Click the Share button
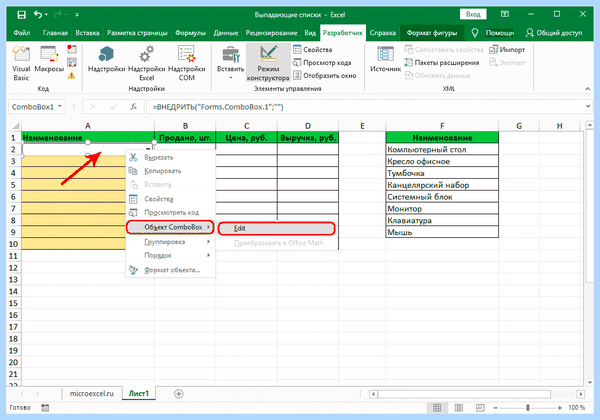This screenshot has width=600, height=420. click(554, 33)
